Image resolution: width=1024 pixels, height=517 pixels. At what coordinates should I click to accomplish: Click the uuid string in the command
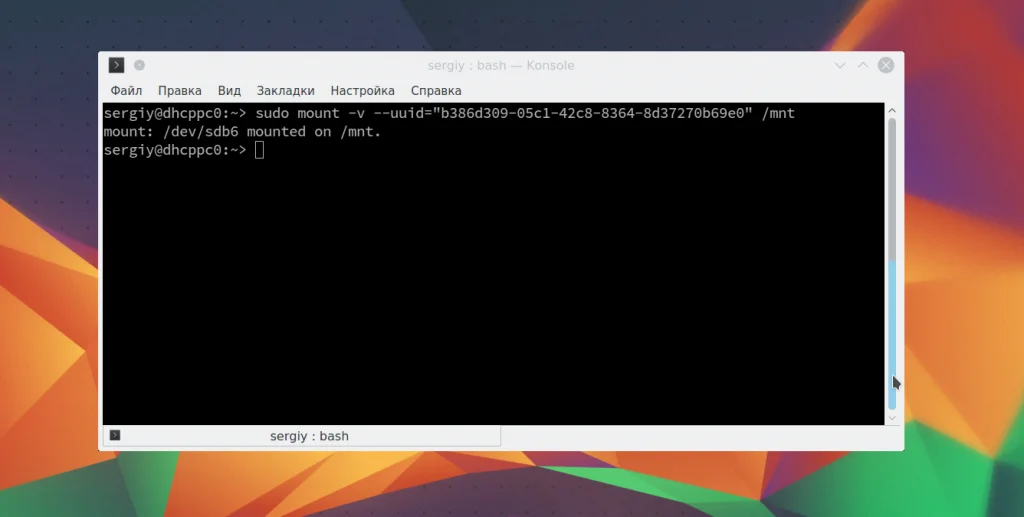coord(593,114)
